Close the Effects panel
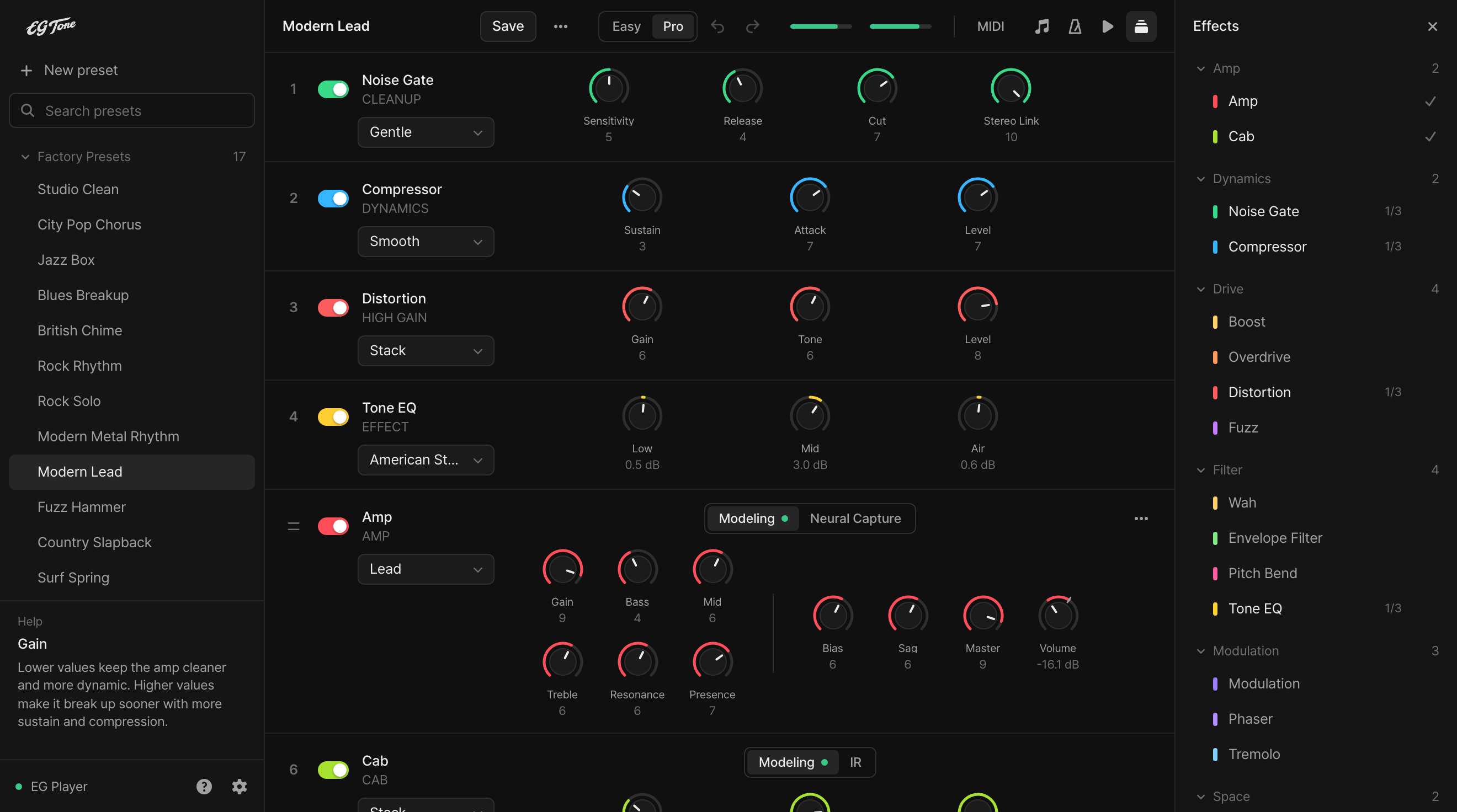The width and height of the screenshot is (1457, 812). click(x=1432, y=26)
